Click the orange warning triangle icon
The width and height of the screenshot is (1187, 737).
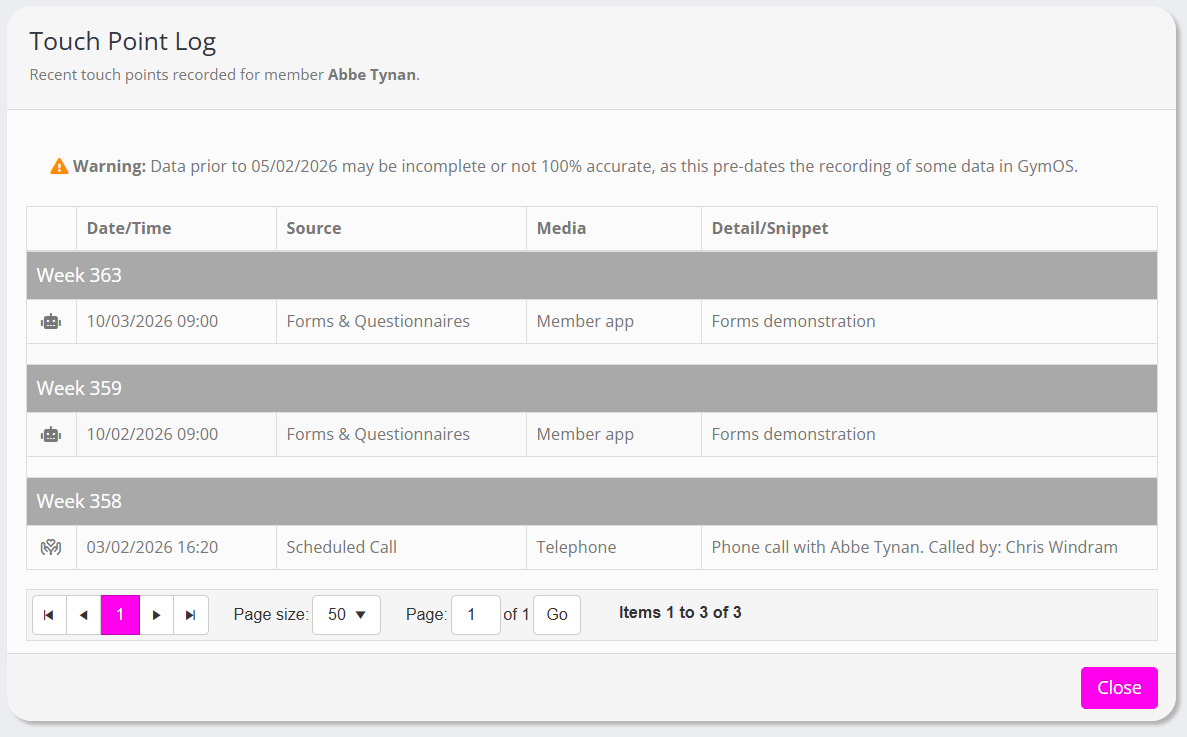(59, 166)
